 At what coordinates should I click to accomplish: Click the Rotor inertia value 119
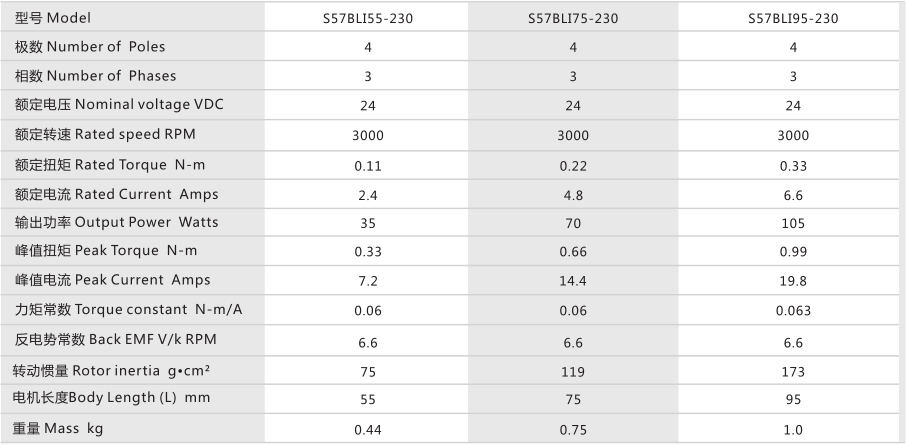coord(573,370)
